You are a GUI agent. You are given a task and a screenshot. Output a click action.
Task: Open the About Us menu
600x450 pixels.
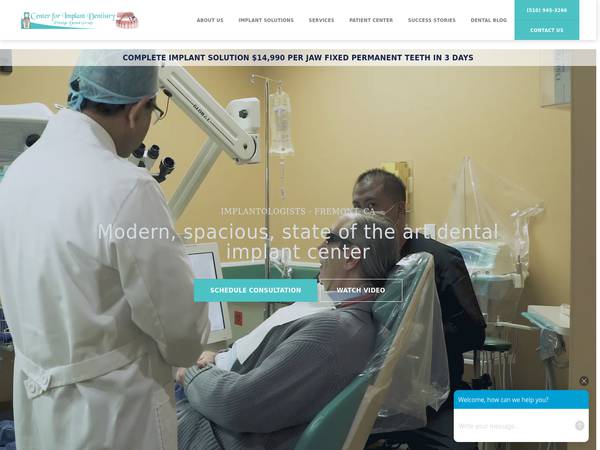click(210, 20)
